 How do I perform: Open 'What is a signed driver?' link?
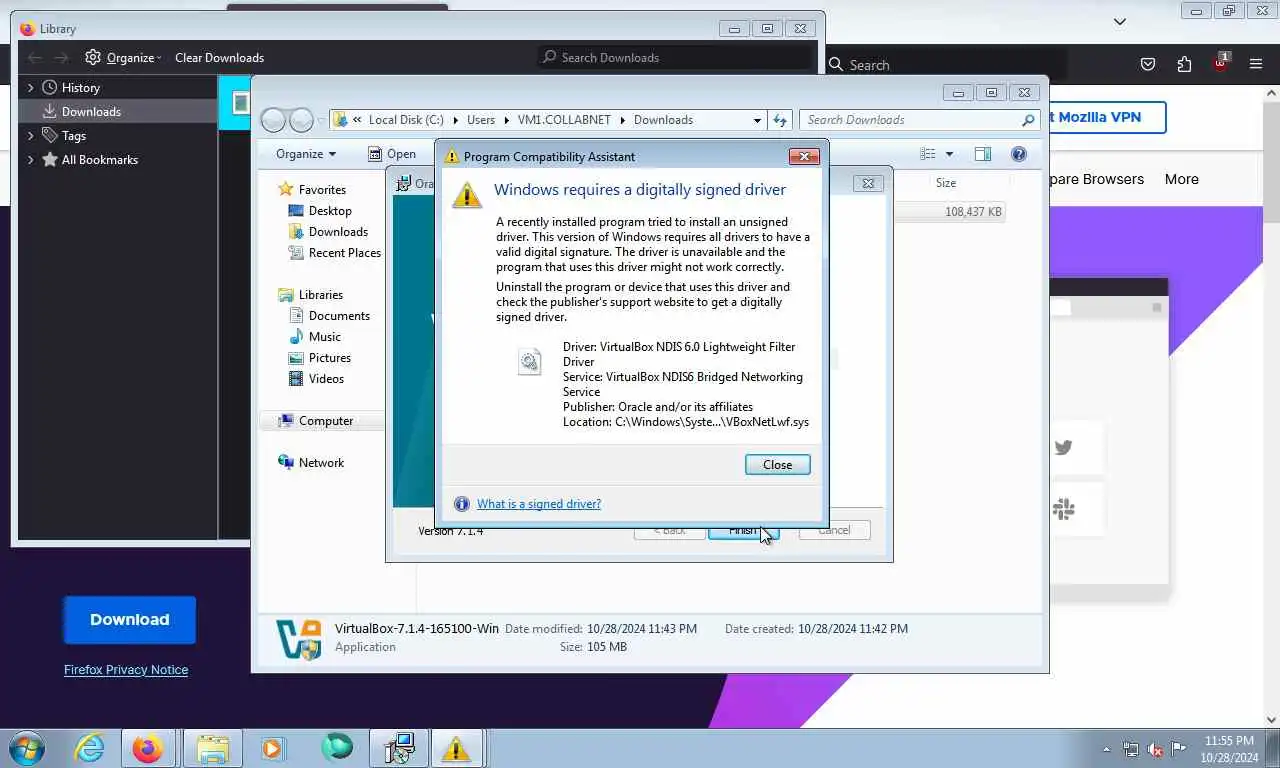tap(539, 504)
